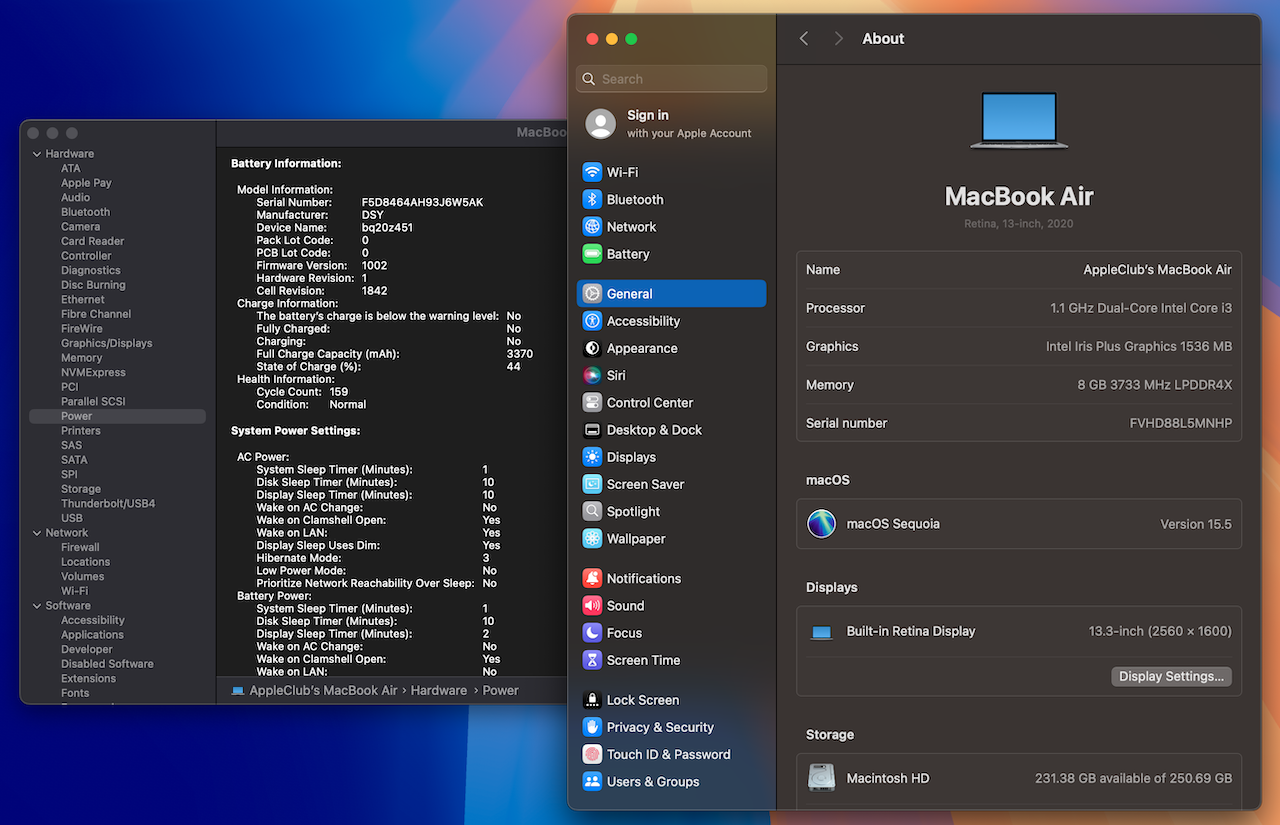Open the Notifications bell icon
Viewport: 1280px width, 825px height.
click(x=592, y=578)
